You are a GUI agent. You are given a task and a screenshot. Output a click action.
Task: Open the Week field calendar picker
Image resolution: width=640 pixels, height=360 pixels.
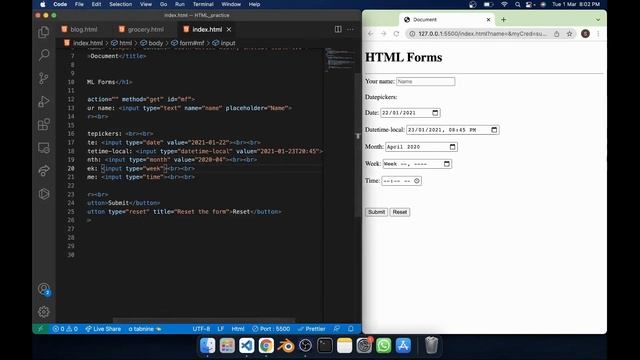[447, 164]
